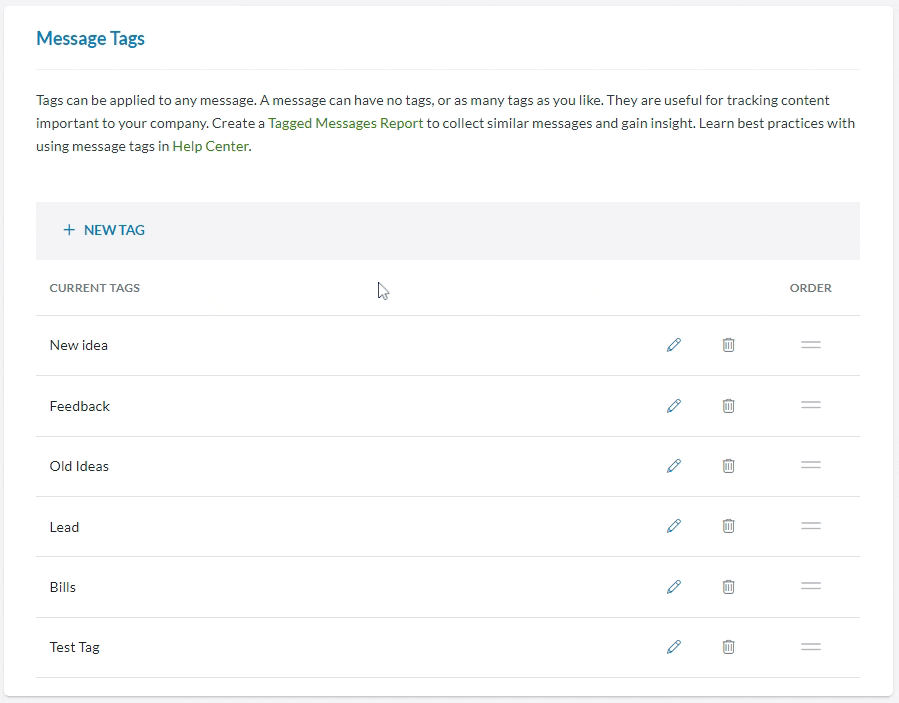Click the plus icon beside NEW TAG
The width and height of the screenshot is (899, 703).
(x=69, y=229)
